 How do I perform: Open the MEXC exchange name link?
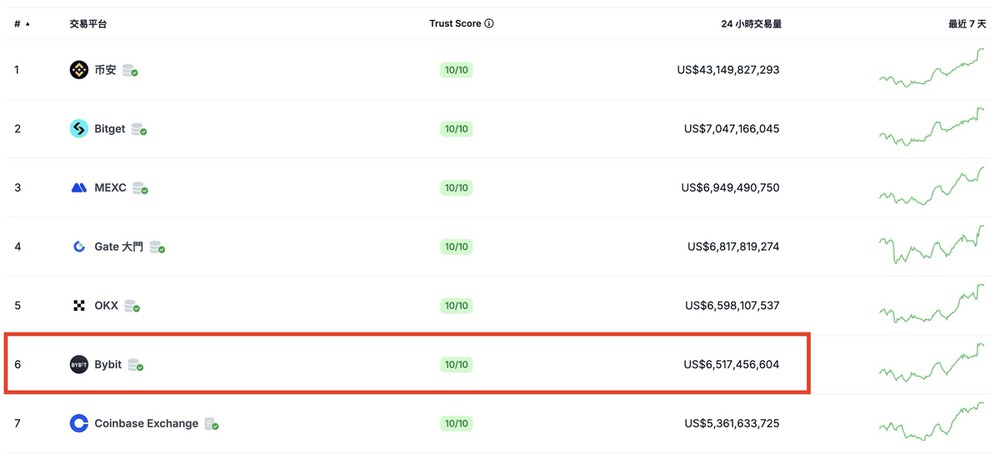pos(110,188)
